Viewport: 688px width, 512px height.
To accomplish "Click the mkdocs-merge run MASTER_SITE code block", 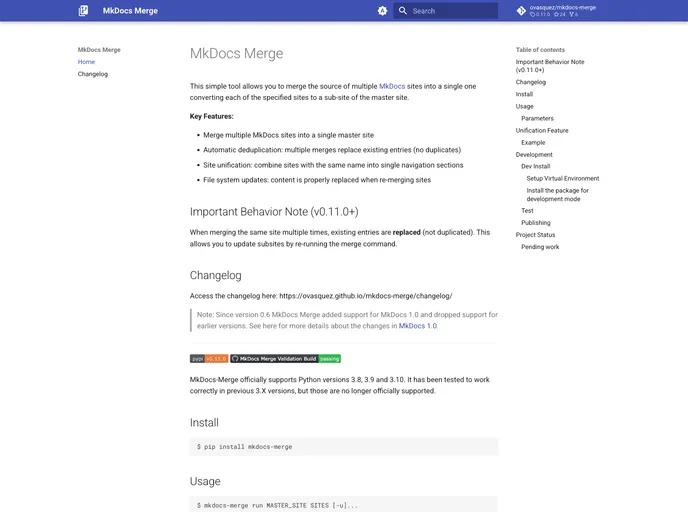I will click(x=344, y=505).
